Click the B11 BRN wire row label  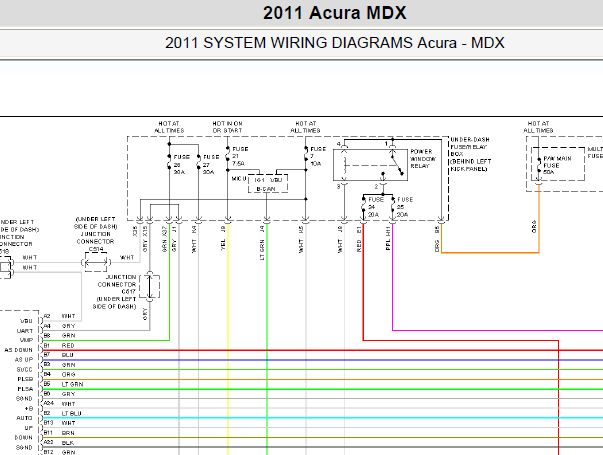tap(59, 433)
